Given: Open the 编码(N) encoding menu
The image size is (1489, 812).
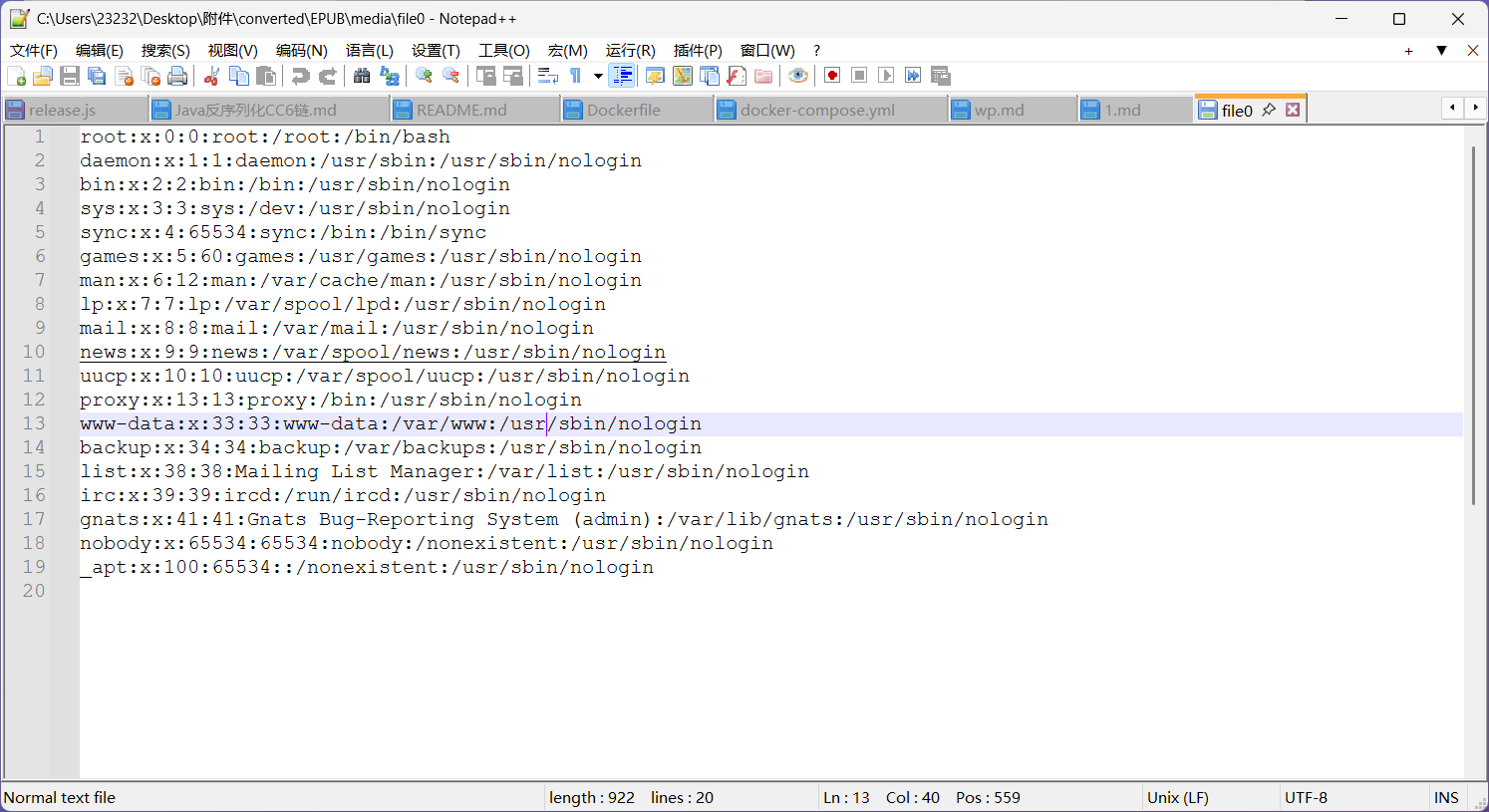Looking at the screenshot, I should [301, 51].
